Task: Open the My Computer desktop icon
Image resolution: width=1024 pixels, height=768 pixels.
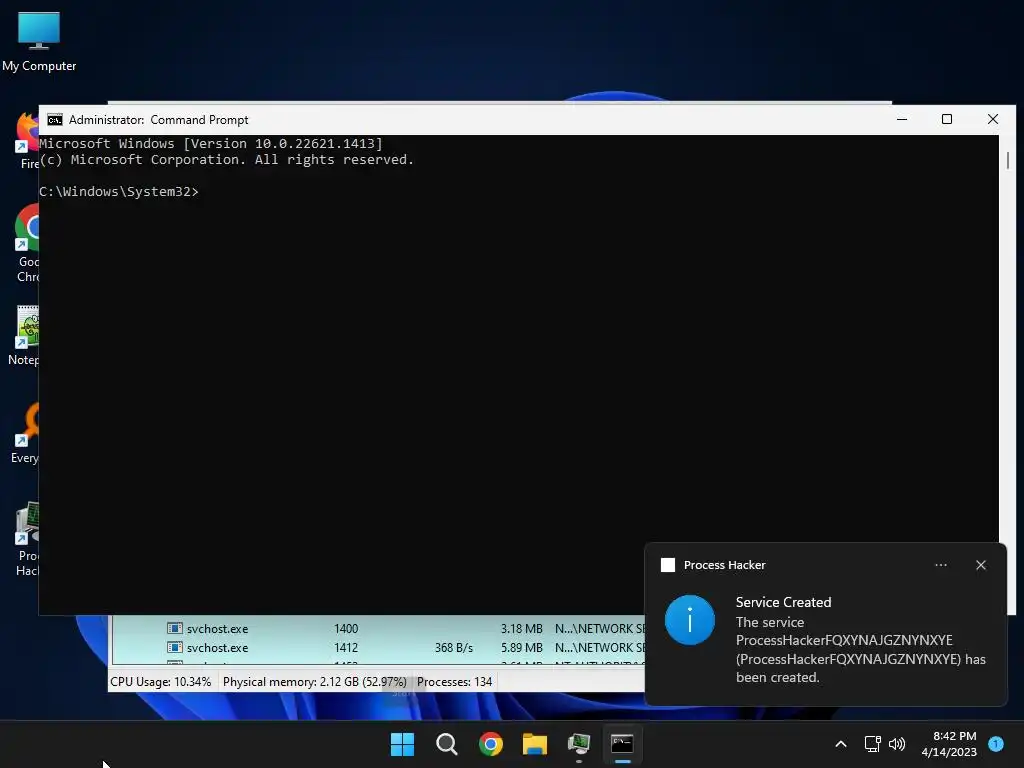Action: coord(39,41)
